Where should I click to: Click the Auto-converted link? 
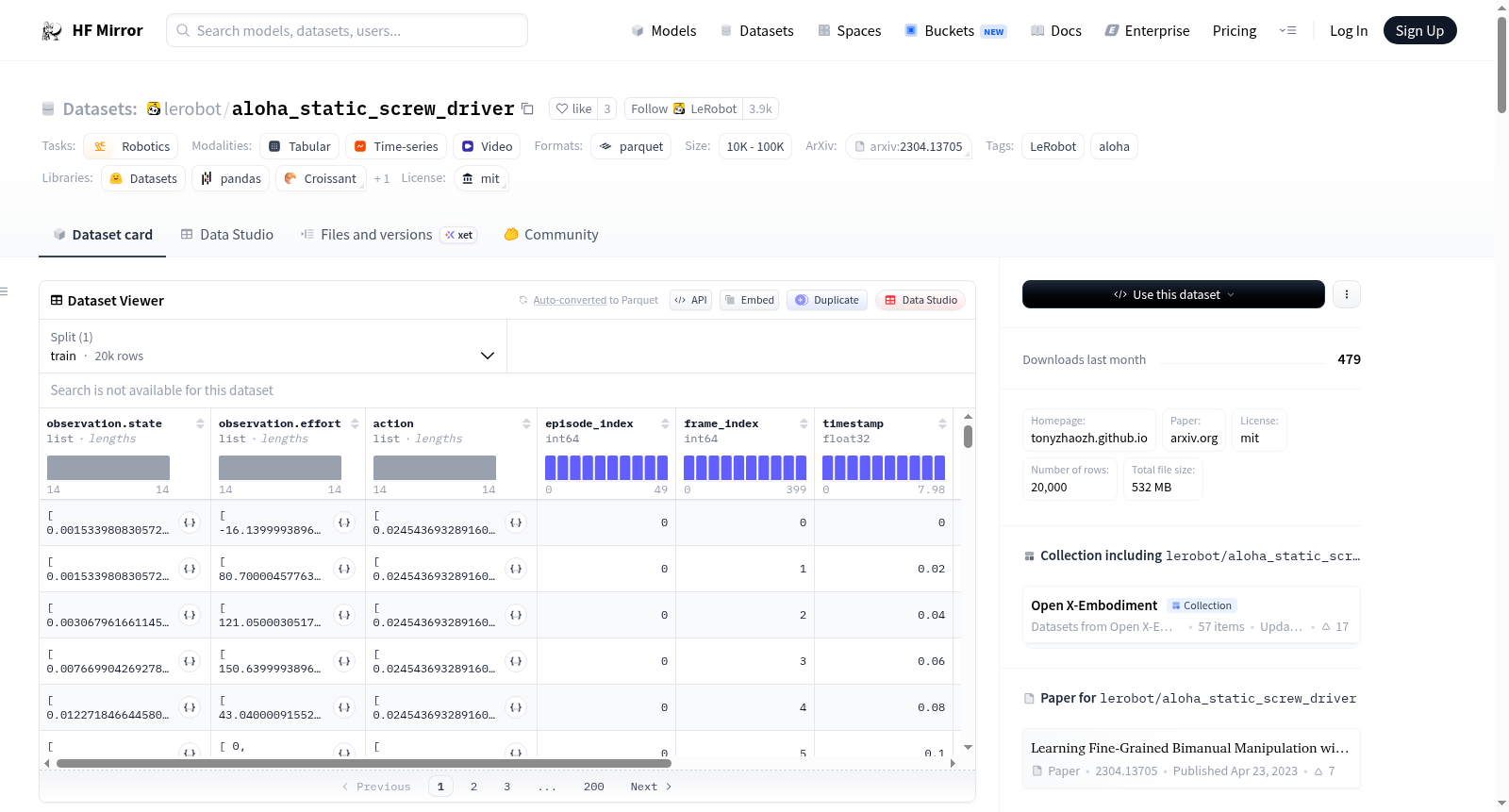(570, 300)
